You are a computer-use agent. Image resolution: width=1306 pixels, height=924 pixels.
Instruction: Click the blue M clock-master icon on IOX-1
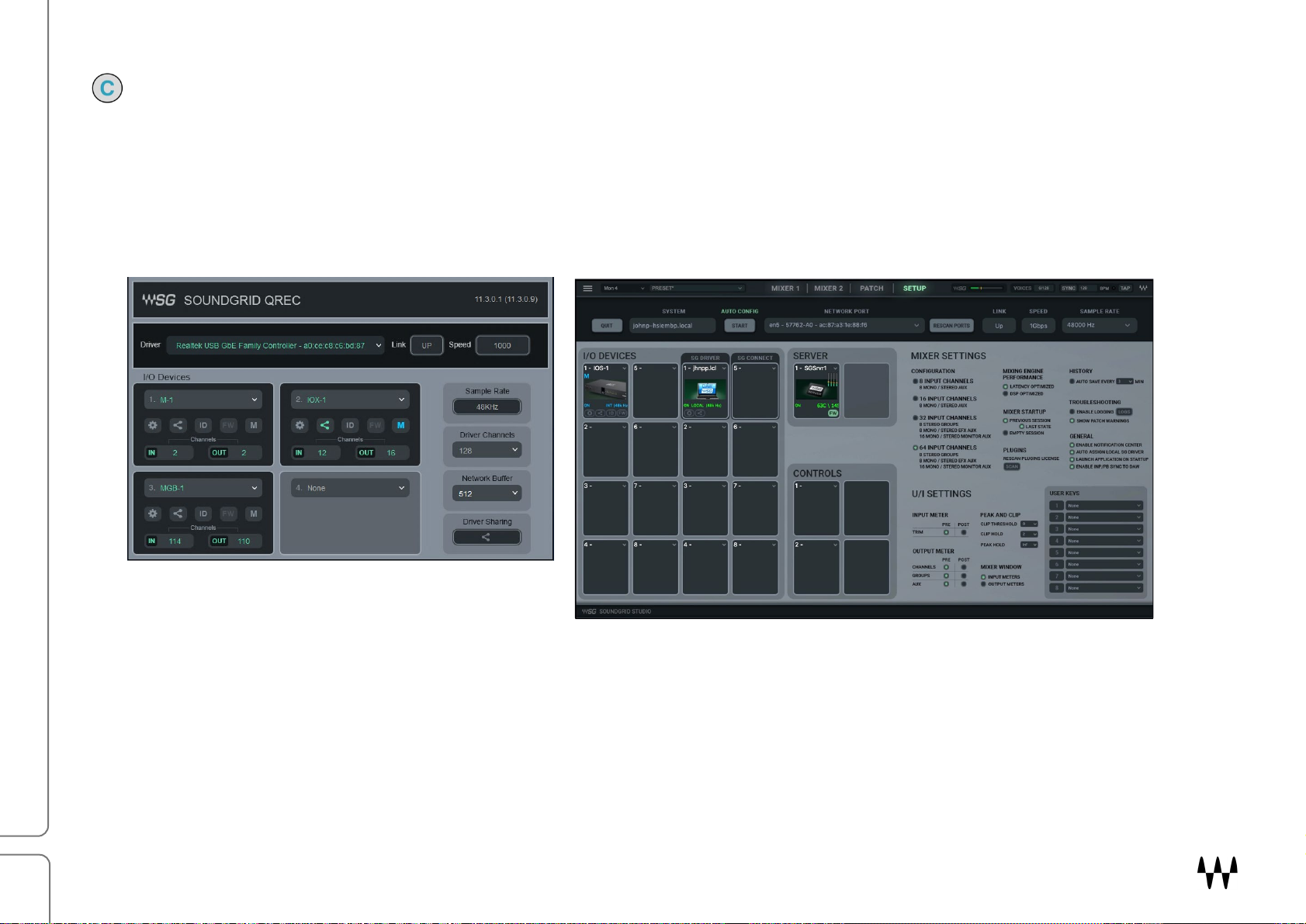click(400, 425)
